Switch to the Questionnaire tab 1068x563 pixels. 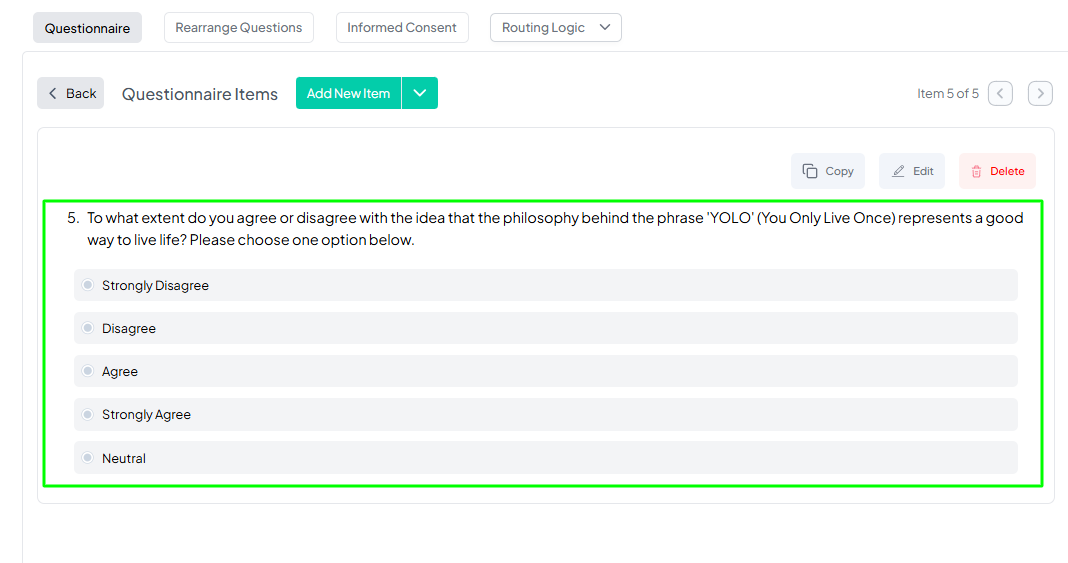click(x=87, y=28)
